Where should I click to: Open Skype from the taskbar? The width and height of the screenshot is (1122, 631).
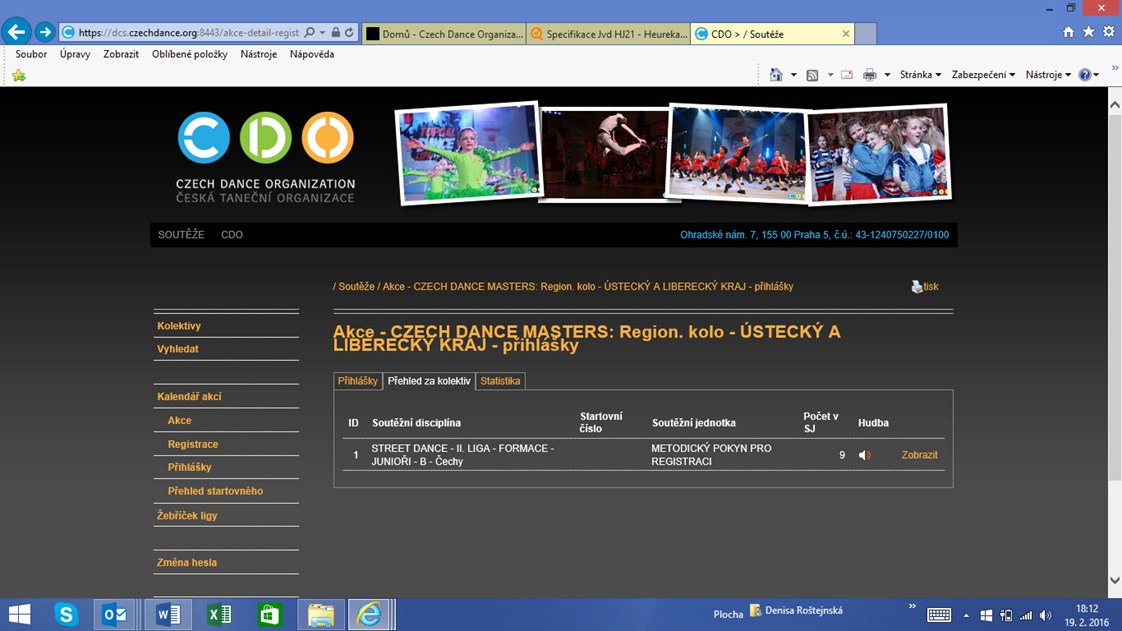point(67,615)
